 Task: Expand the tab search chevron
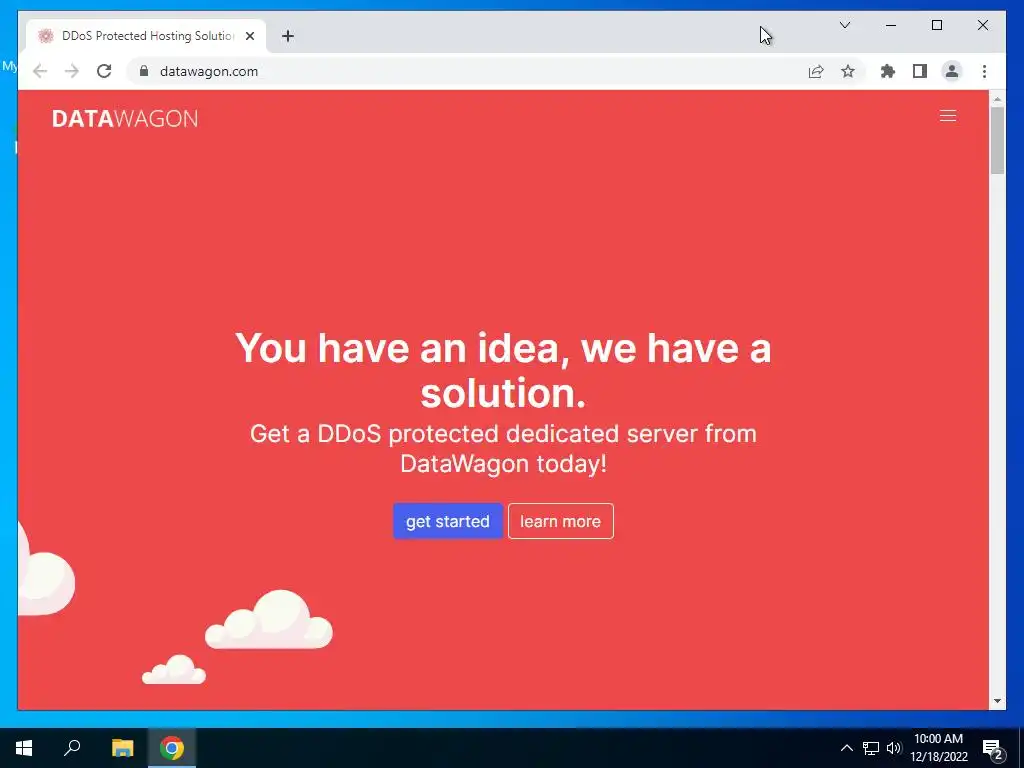pyautogui.click(x=844, y=25)
